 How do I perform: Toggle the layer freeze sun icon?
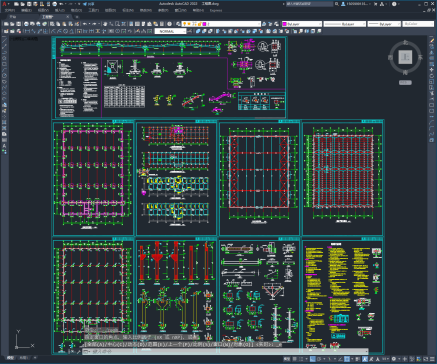pos(190,24)
